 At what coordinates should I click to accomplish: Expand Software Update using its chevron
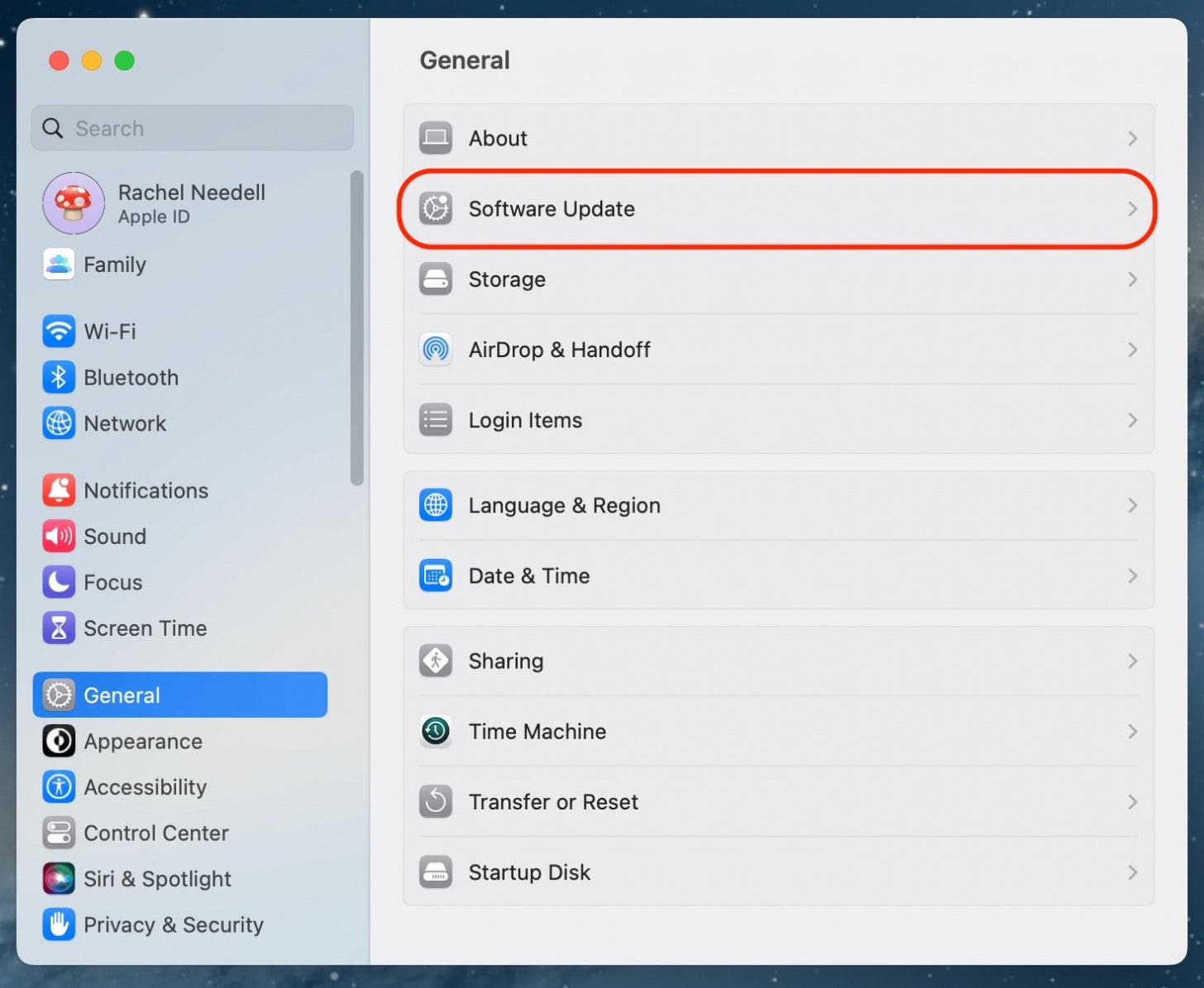click(x=1132, y=209)
